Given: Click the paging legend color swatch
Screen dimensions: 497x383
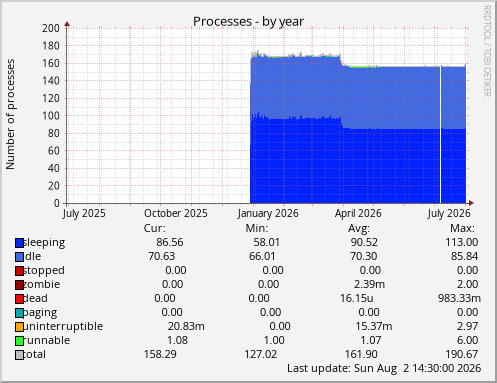Looking at the screenshot, I should pos(19,313).
